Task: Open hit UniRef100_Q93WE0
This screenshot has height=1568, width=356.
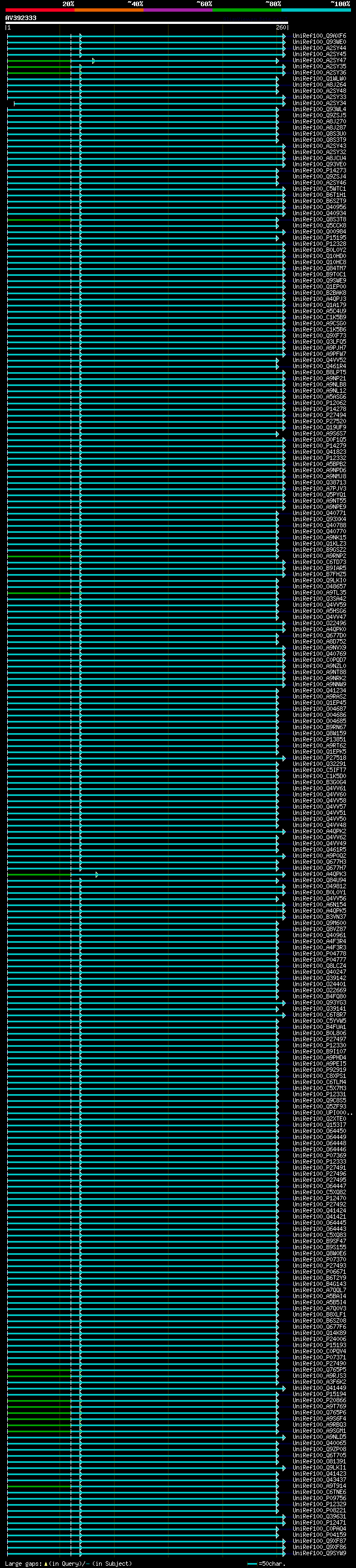Action: 319,42
